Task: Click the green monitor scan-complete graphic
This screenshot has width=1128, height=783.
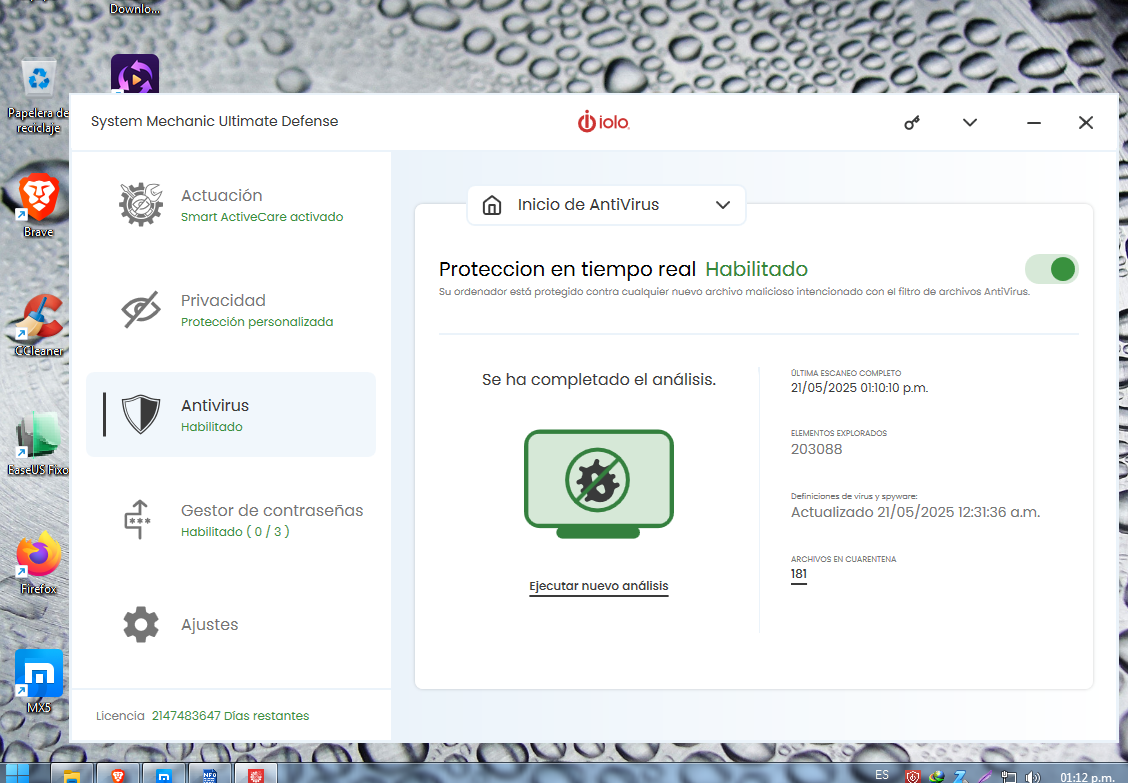Action: 599,484
